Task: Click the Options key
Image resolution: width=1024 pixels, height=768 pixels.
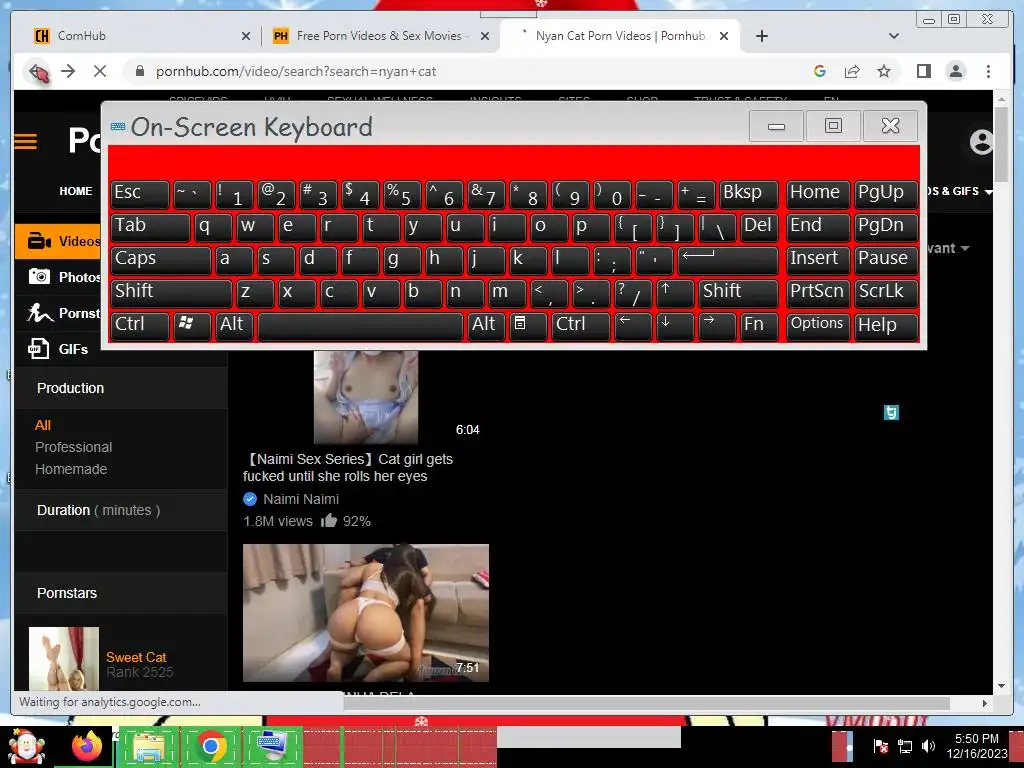Action: [818, 325]
